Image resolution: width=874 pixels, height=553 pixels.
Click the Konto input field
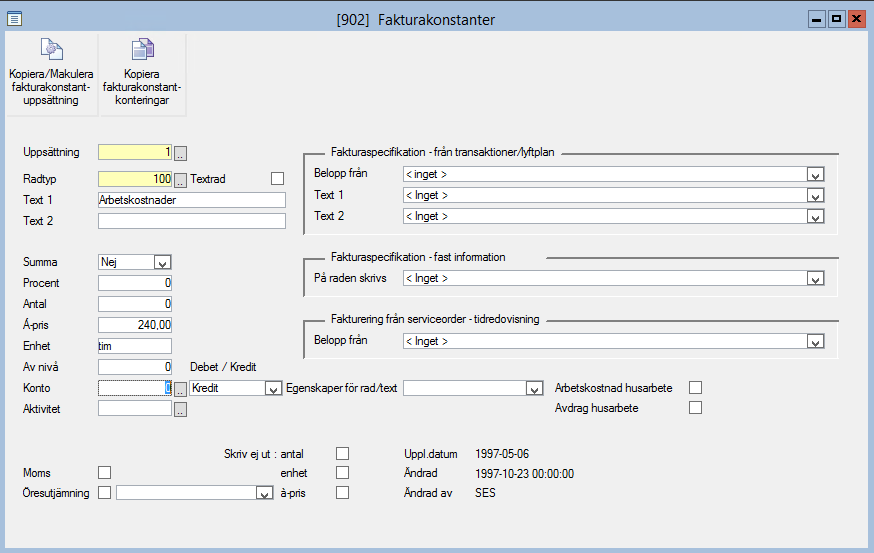coord(135,388)
